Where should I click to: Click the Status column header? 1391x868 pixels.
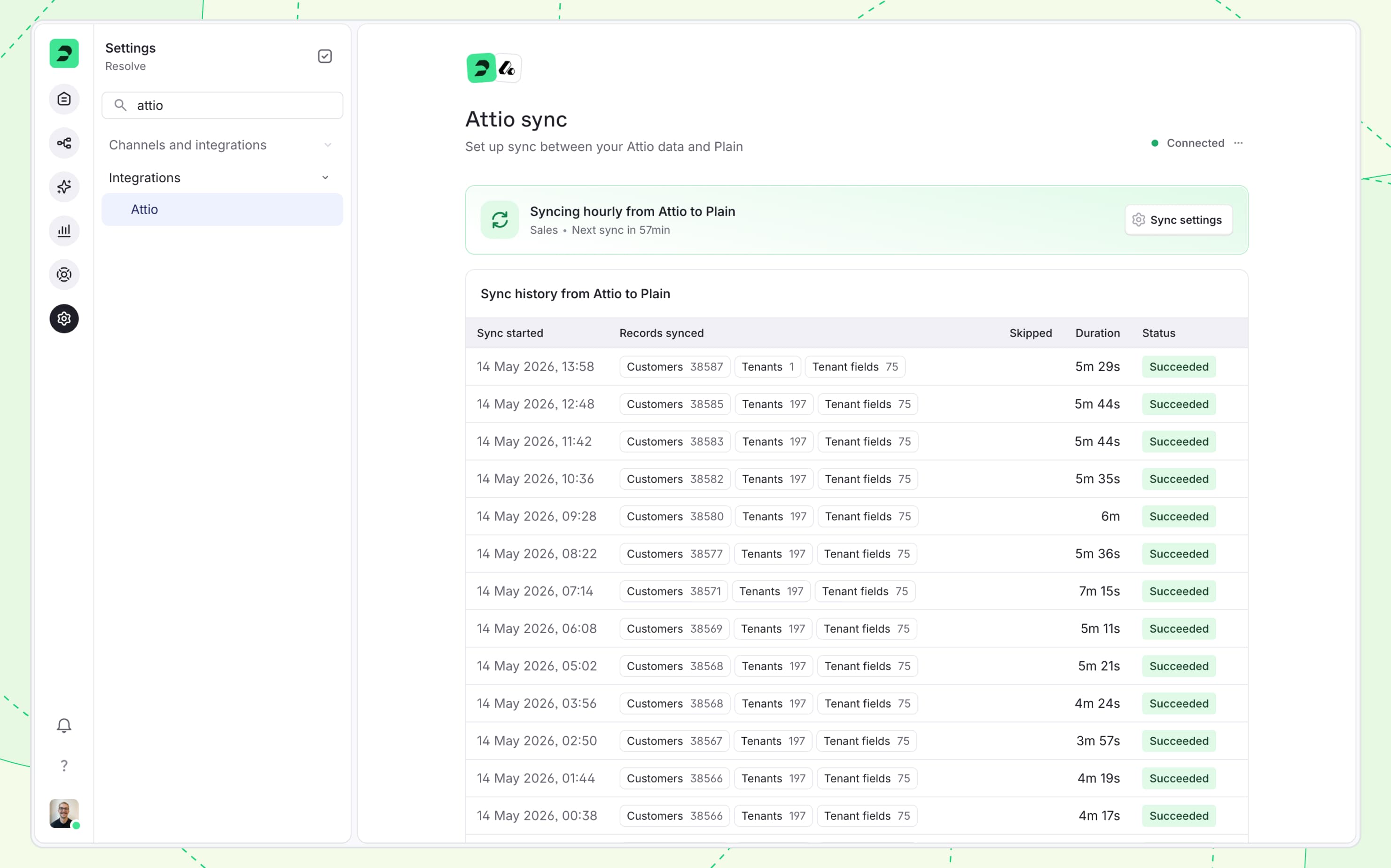[1158, 333]
